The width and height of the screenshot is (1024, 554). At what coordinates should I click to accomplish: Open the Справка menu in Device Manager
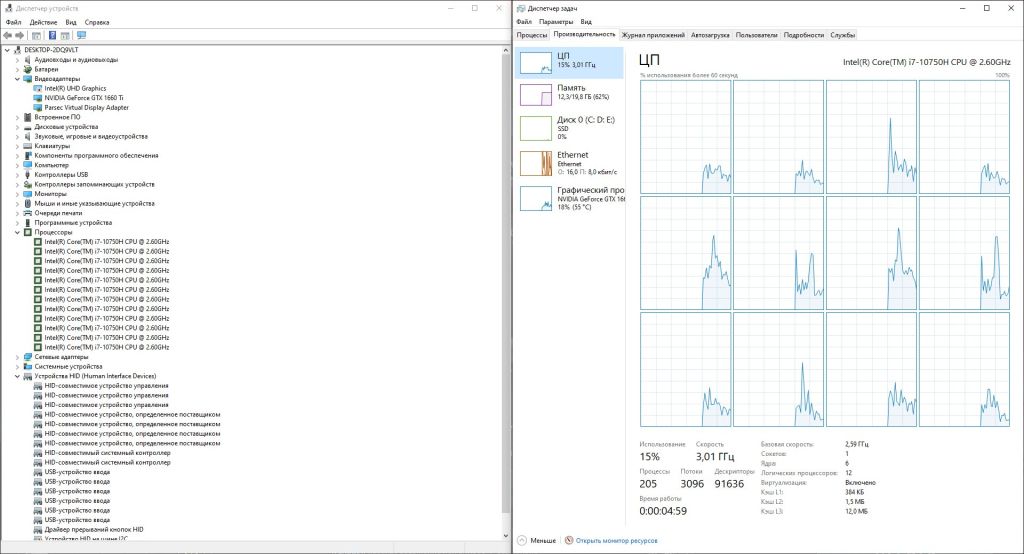pyautogui.click(x=97, y=22)
